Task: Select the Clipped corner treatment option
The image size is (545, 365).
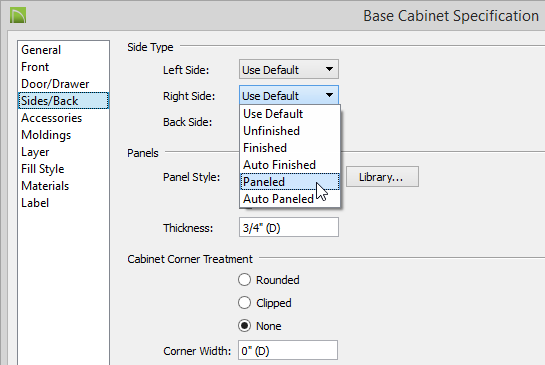Action: click(244, 303)
